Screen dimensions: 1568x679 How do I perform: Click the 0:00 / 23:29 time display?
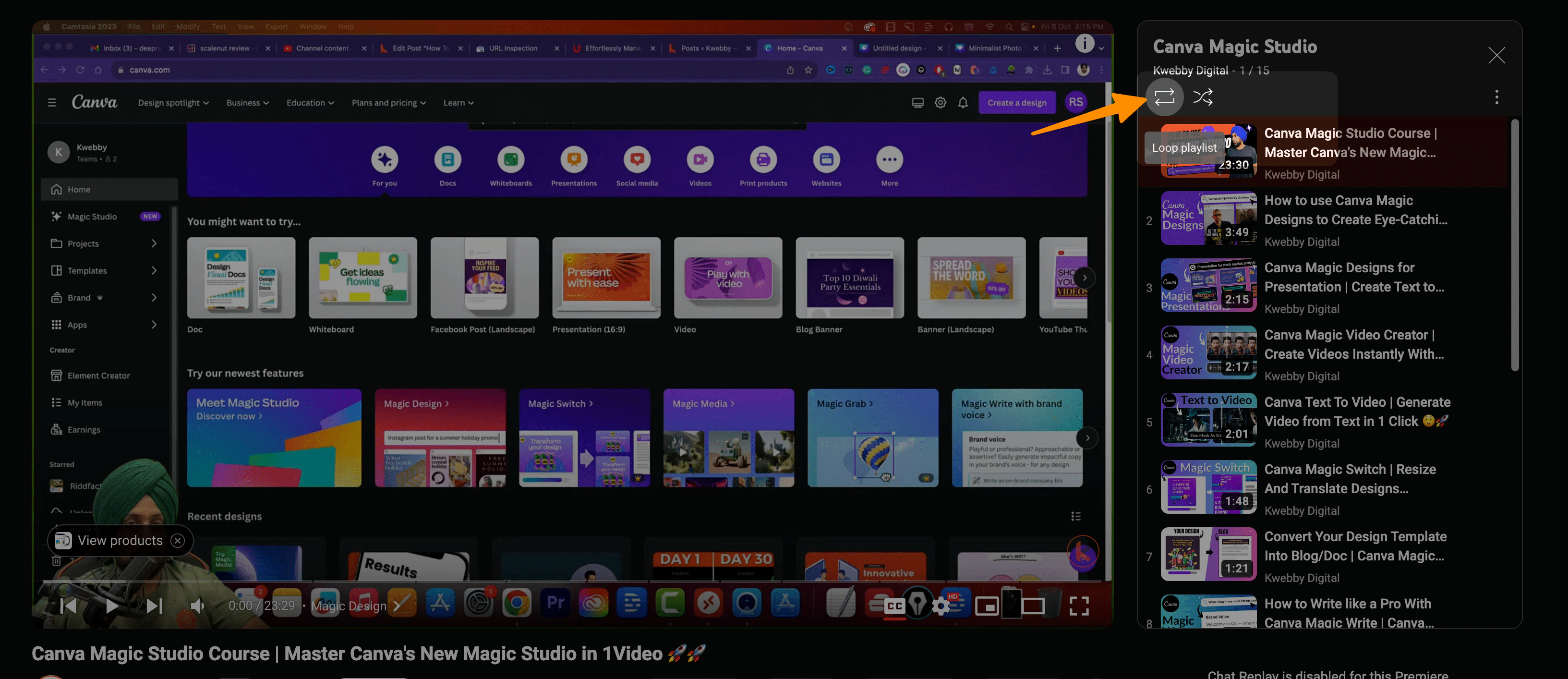262,606
